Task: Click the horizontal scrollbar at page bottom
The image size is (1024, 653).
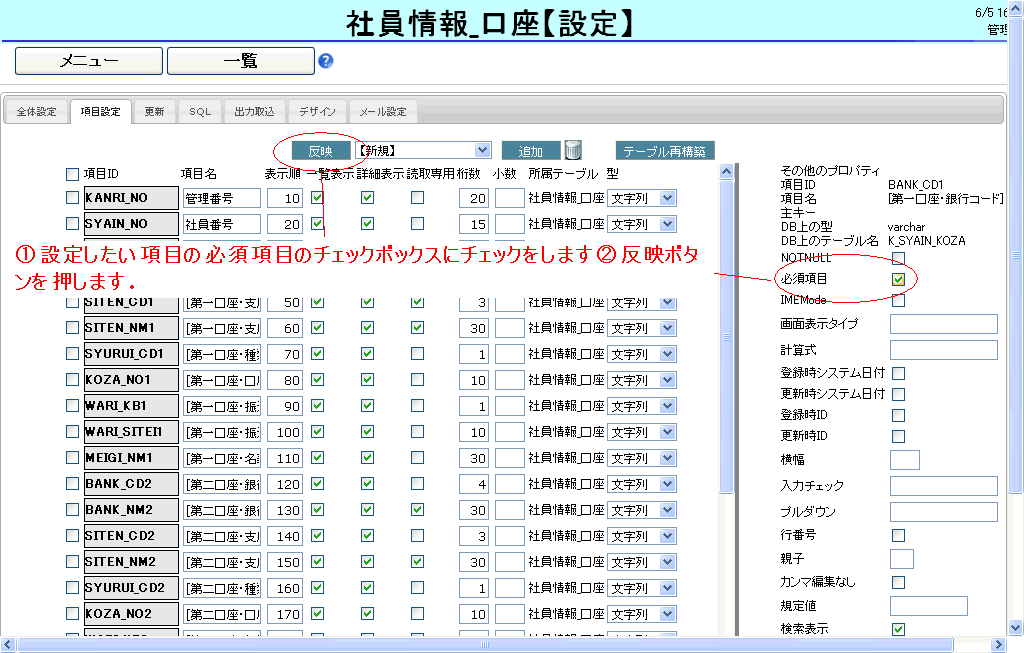Action: pyautogui.click(x=500, y=645)
